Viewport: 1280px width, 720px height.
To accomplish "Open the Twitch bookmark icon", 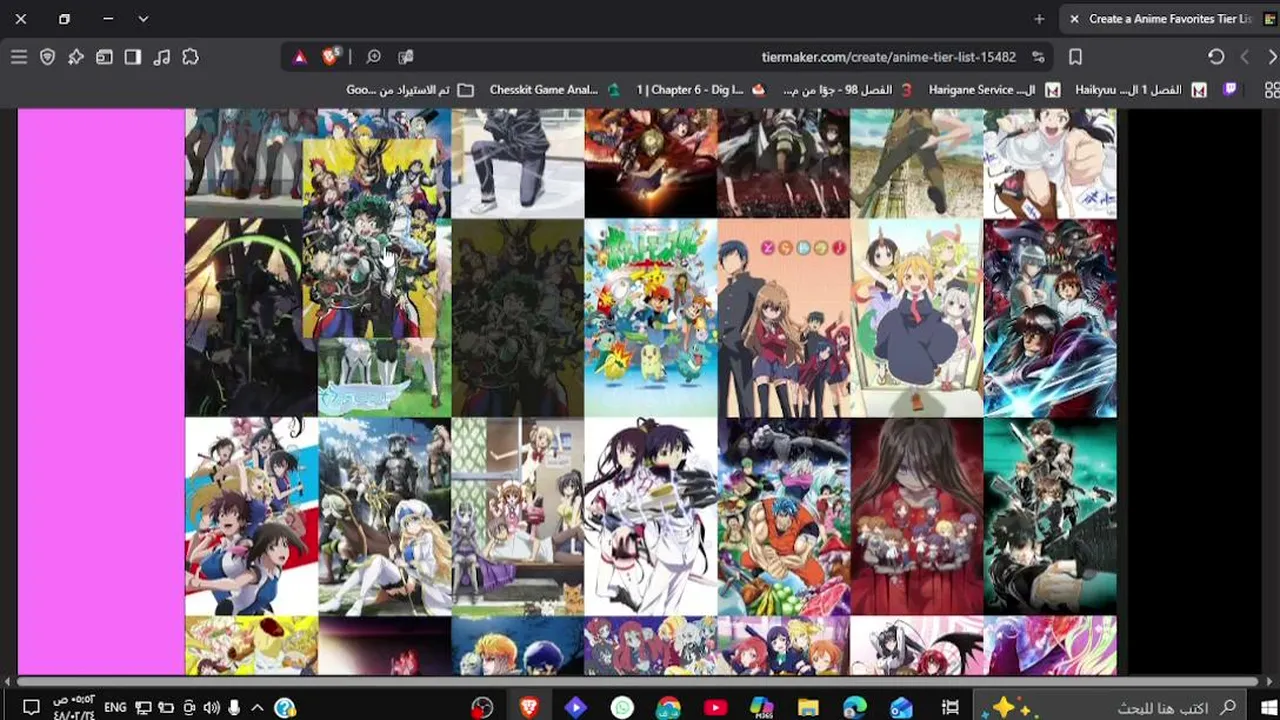I will pyautogui.click(x=1230, y=90).
